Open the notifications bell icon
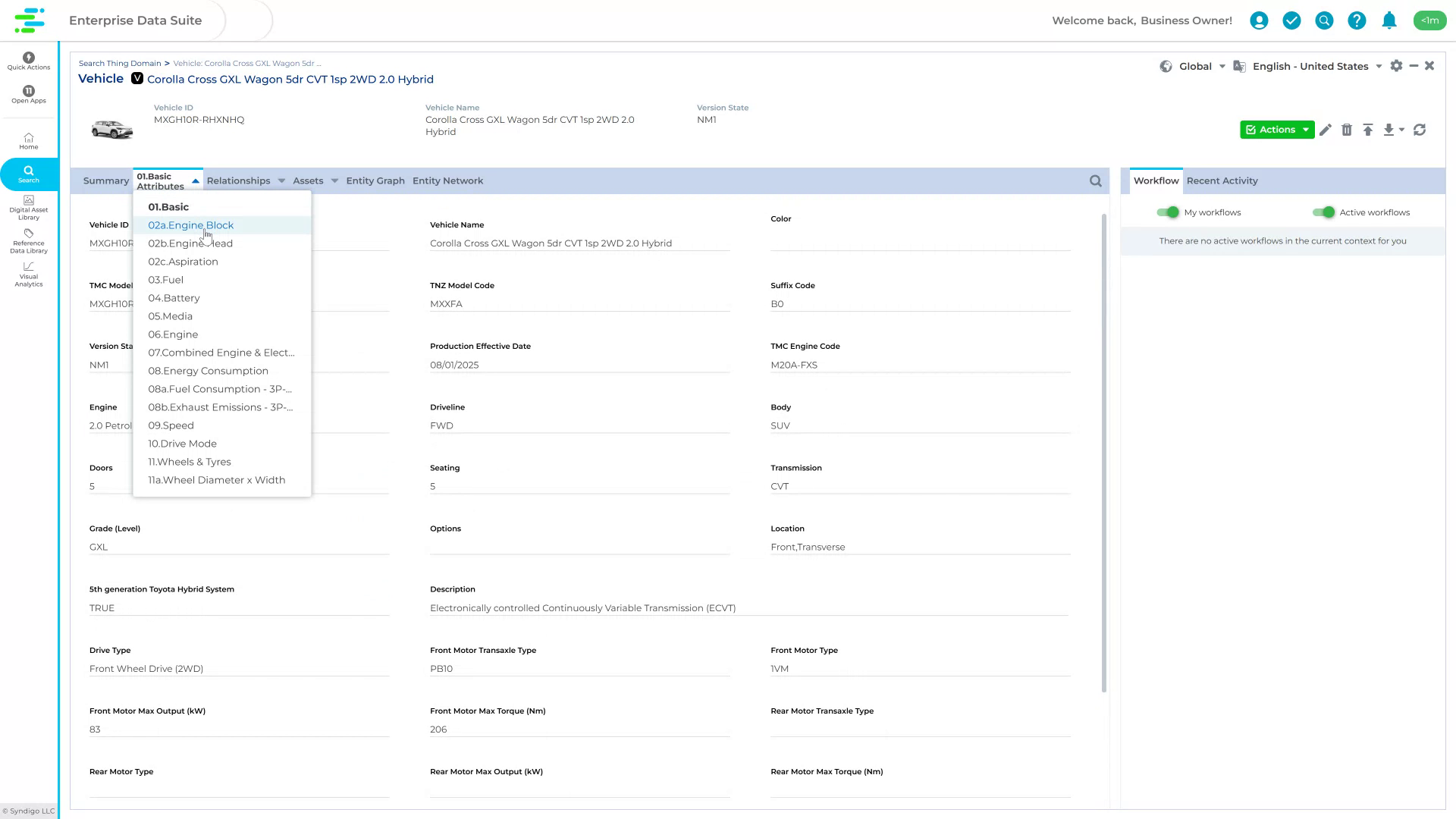The height and width of the screenshot is (819, 1456). click(x=1389, y=20)
